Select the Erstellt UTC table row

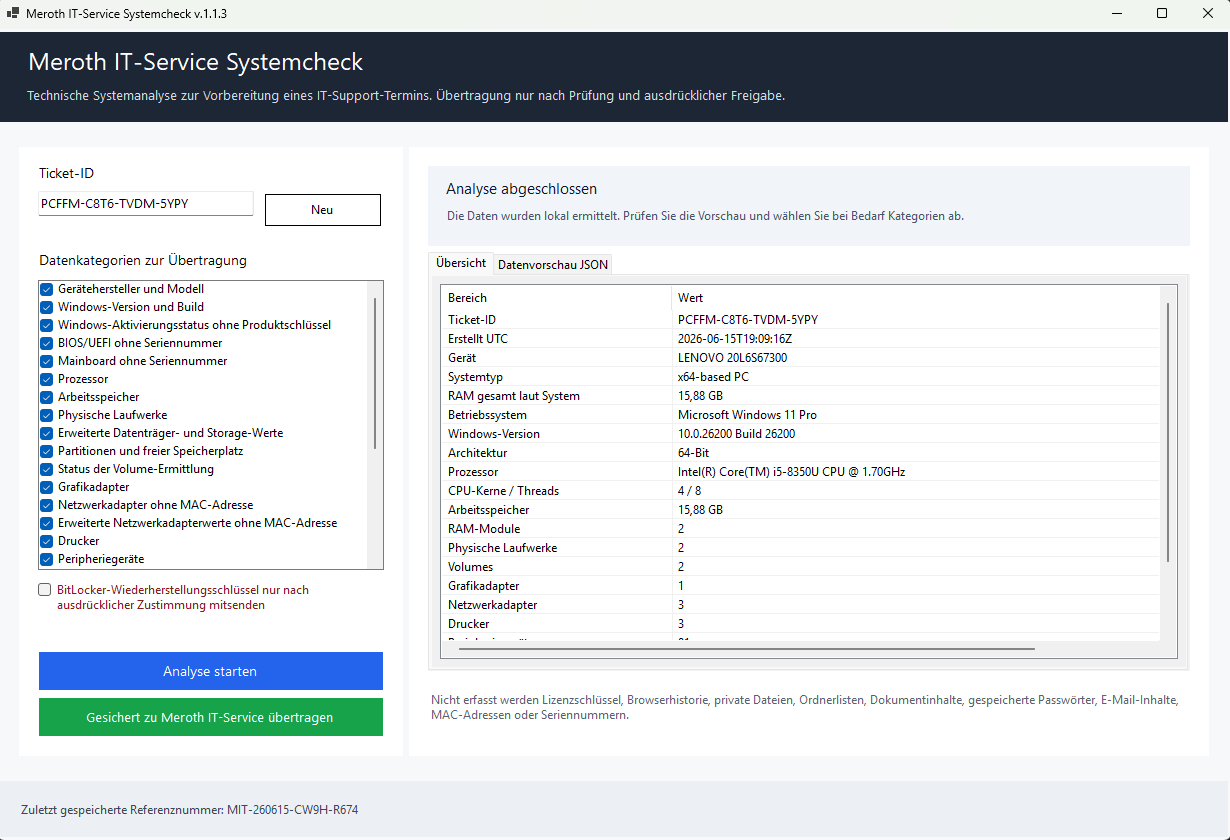point(801,339)
